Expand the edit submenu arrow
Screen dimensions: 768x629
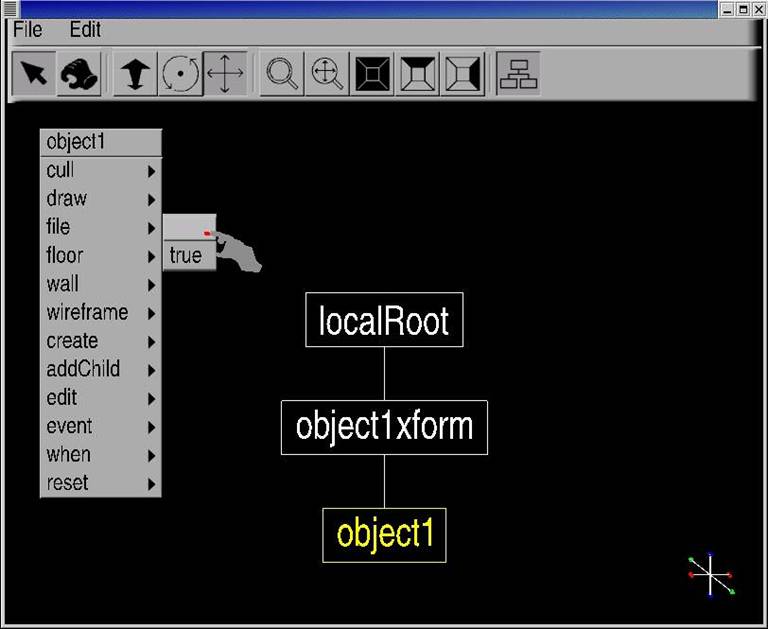(152, 399)
